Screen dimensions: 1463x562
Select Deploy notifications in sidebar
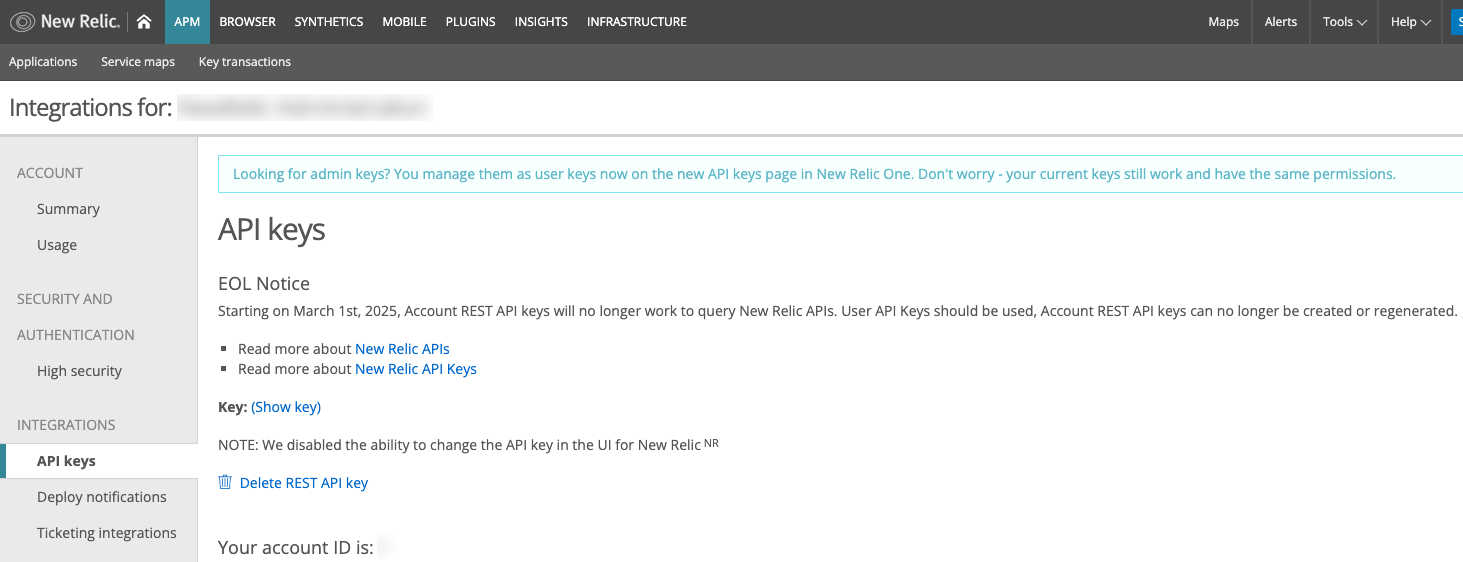point(102,497)
